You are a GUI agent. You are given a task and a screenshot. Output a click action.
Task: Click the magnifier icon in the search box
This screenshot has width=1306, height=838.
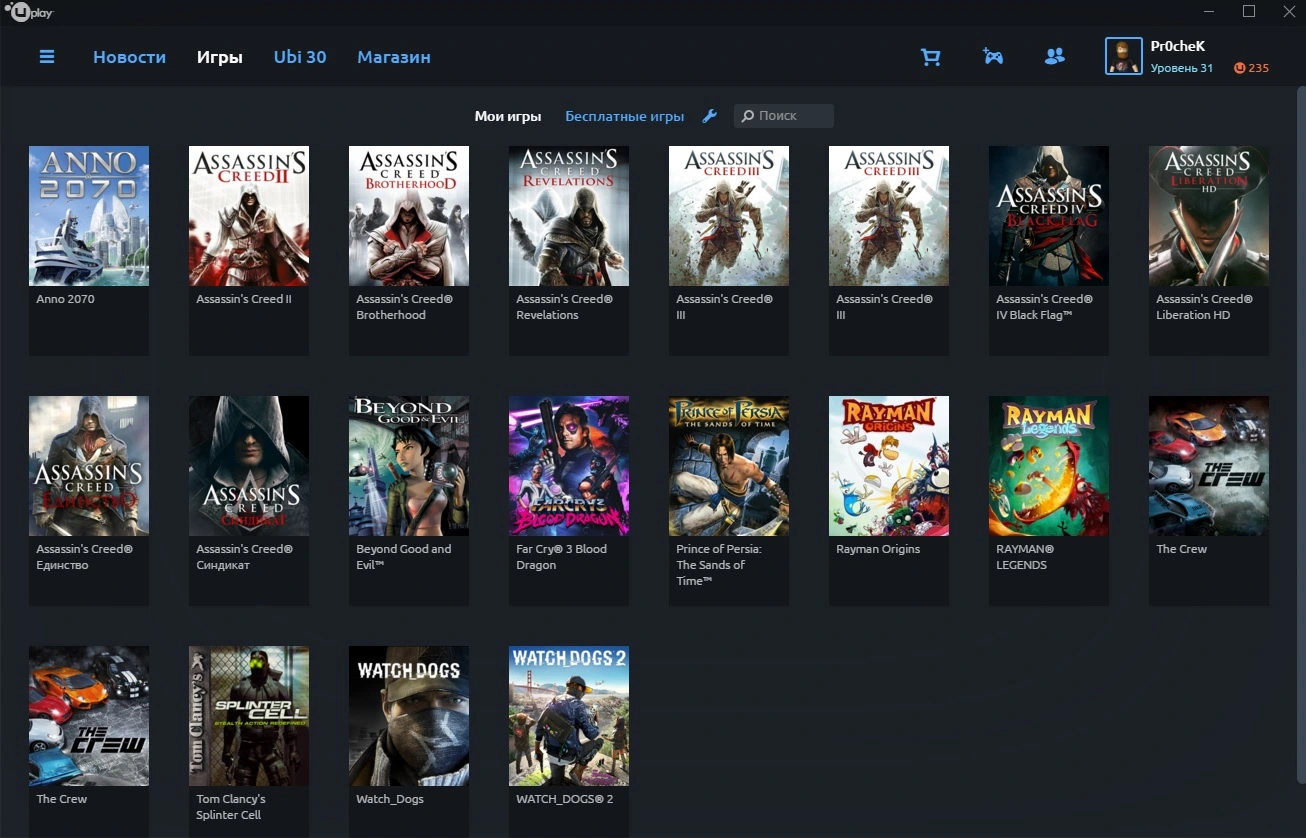tap(747, 116)
